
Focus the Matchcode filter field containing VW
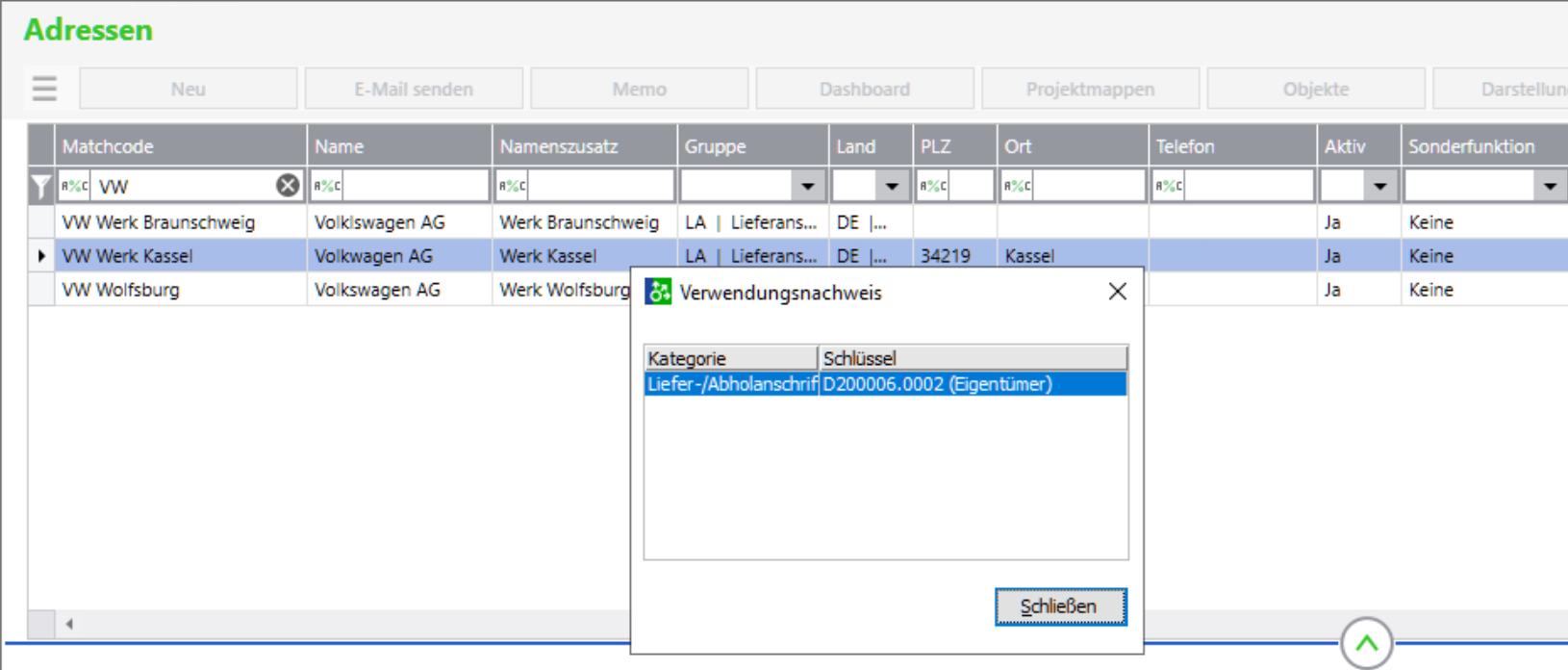tap(183, 186)
